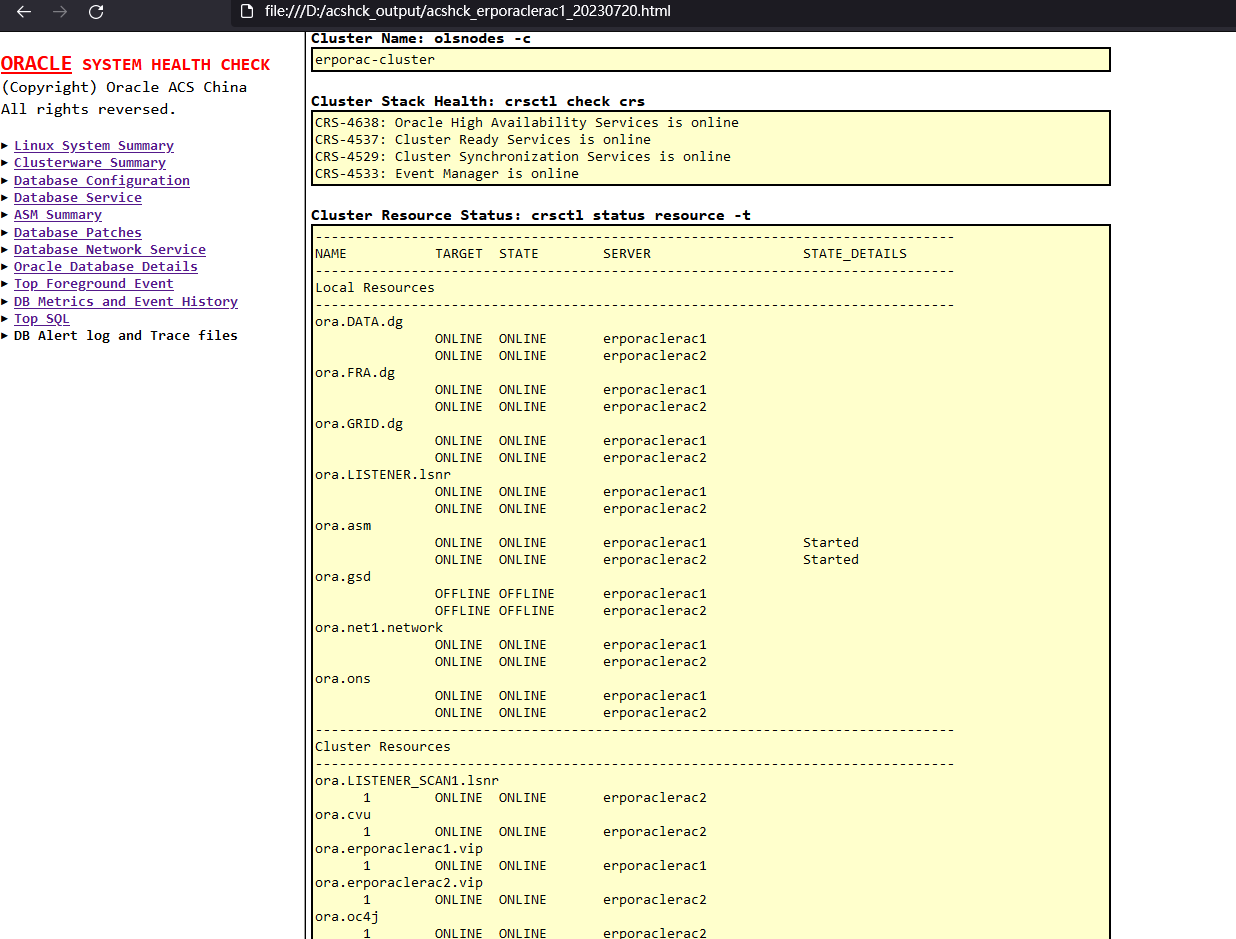Click the ora.erporaclerac2.vip resource name
Screen dimensions: 1236x939
399,883
